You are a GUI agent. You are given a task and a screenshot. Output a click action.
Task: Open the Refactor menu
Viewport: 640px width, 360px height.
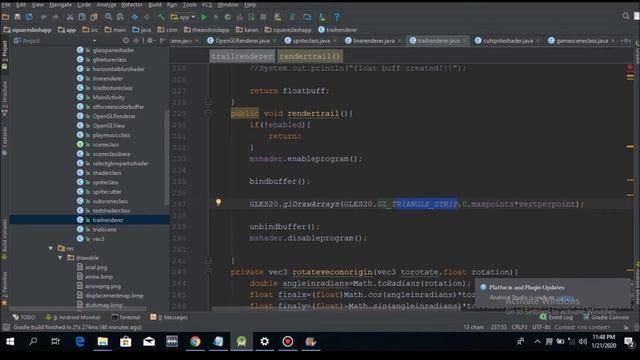point(132,5)
